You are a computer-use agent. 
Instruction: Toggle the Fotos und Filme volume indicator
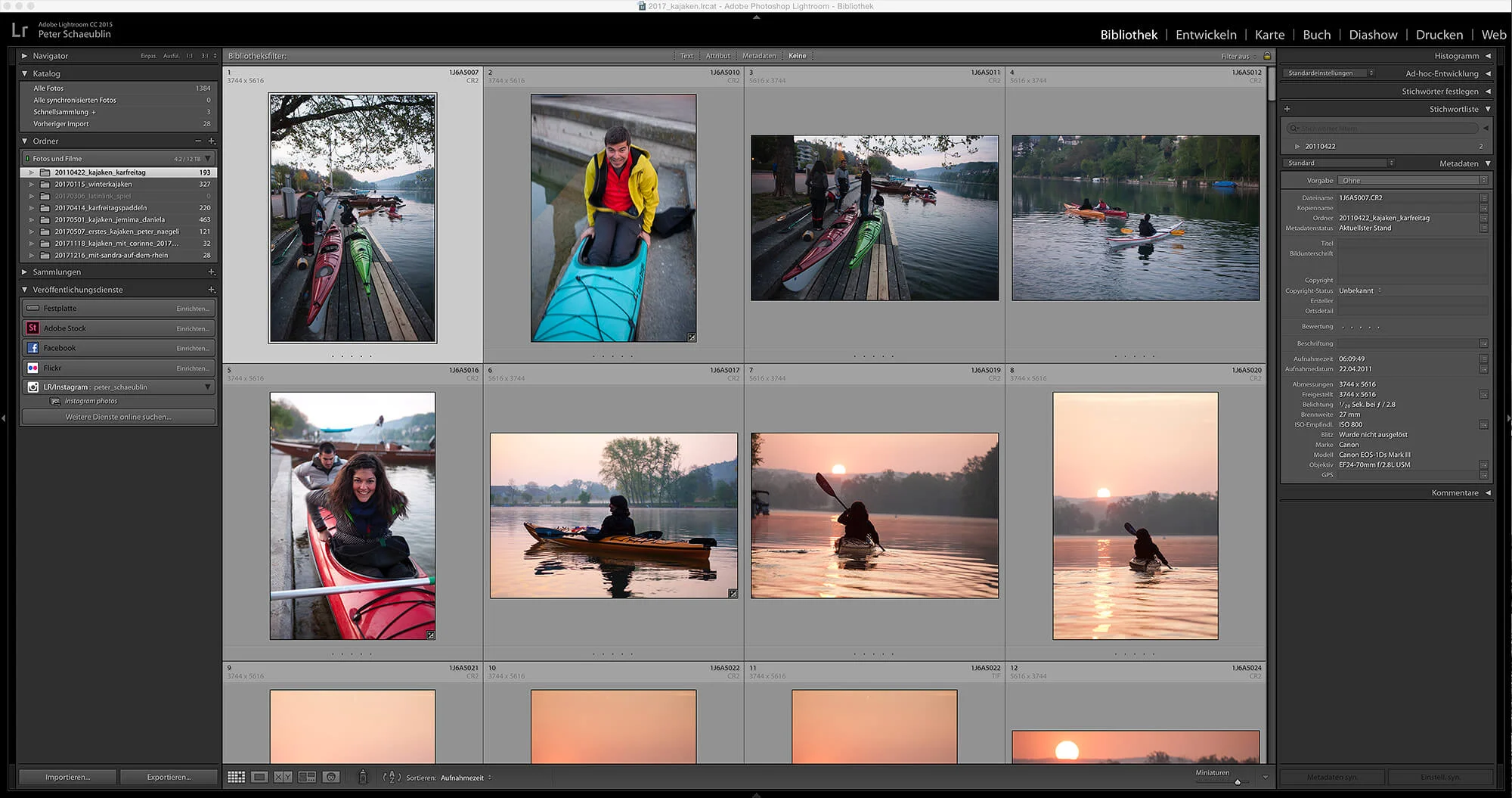click(x=27, y=159)
